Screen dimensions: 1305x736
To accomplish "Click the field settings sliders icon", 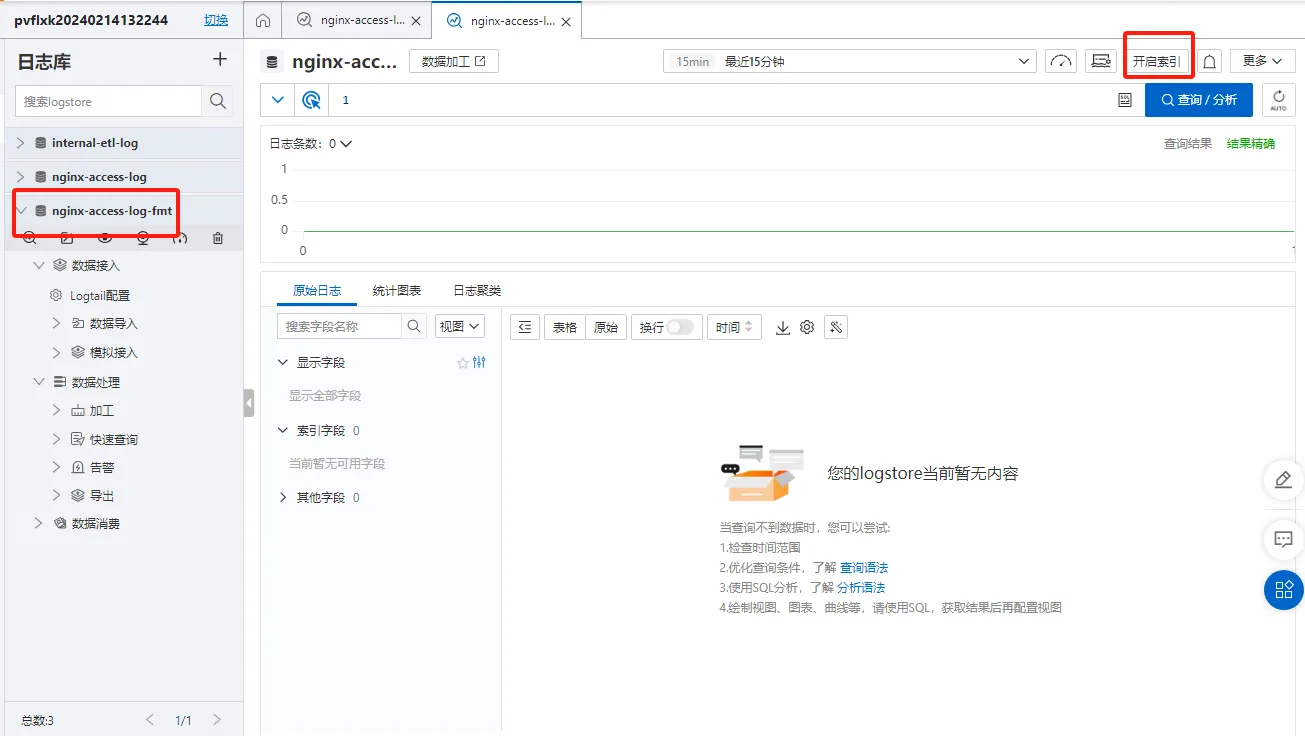I will pyautogui.click(x=479, y=363).
